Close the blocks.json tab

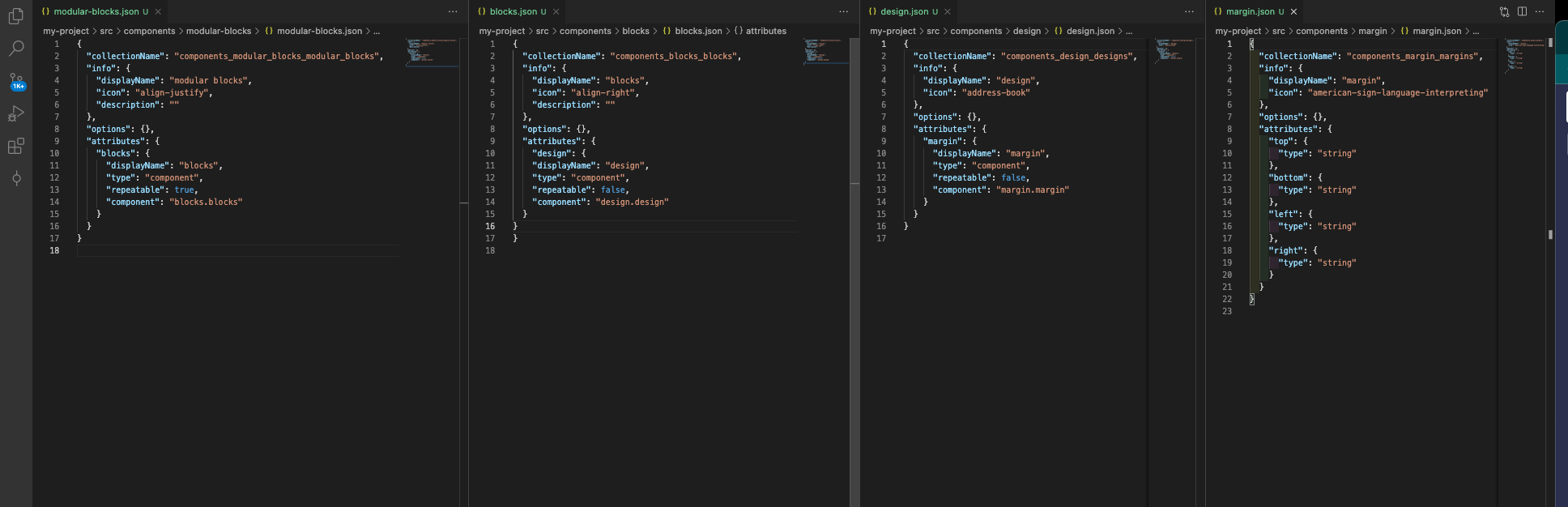point(556,11)
